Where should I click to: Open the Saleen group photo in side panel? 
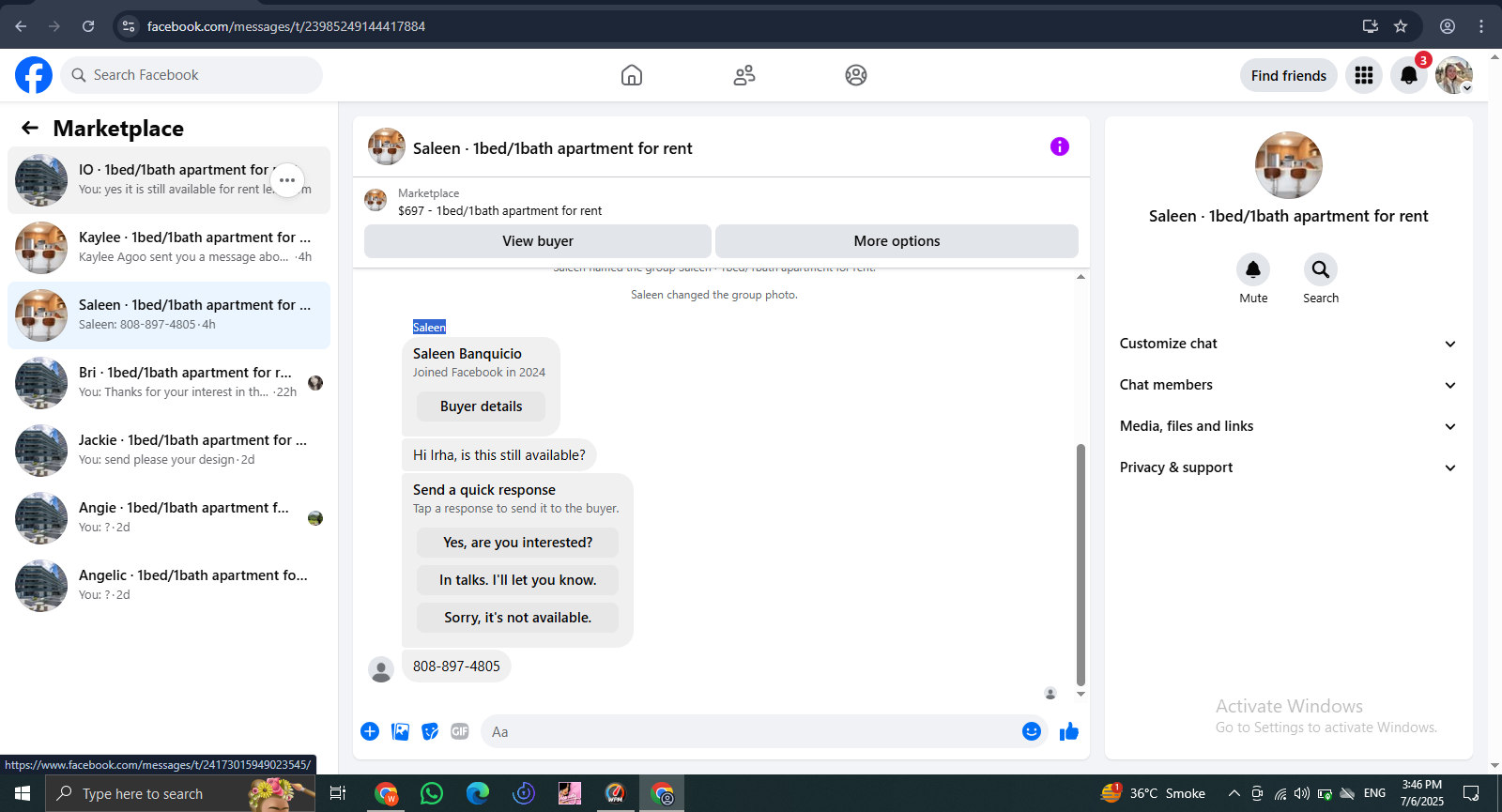[1288, 165]
